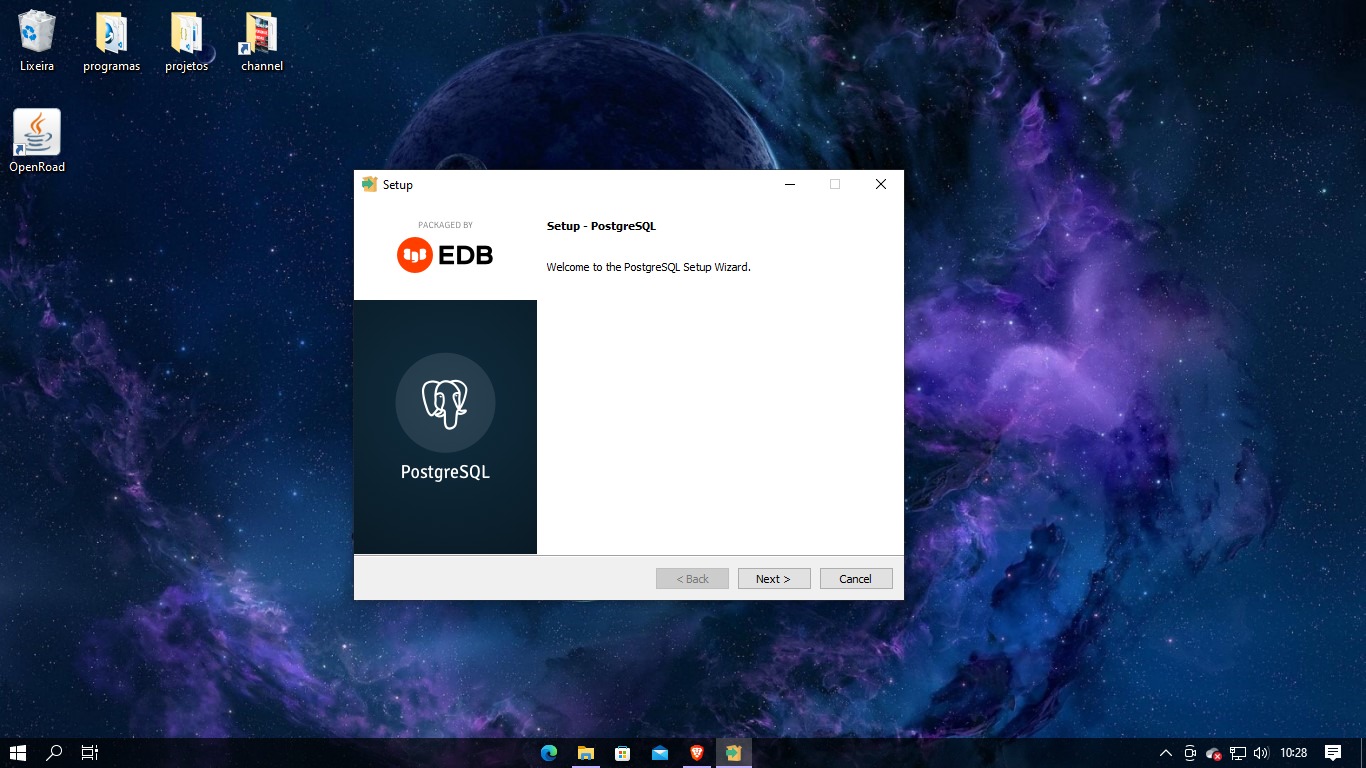1366x768 pixels.
Task: Select the Lixeira recycle bin icon
Action: coord(37,41)
